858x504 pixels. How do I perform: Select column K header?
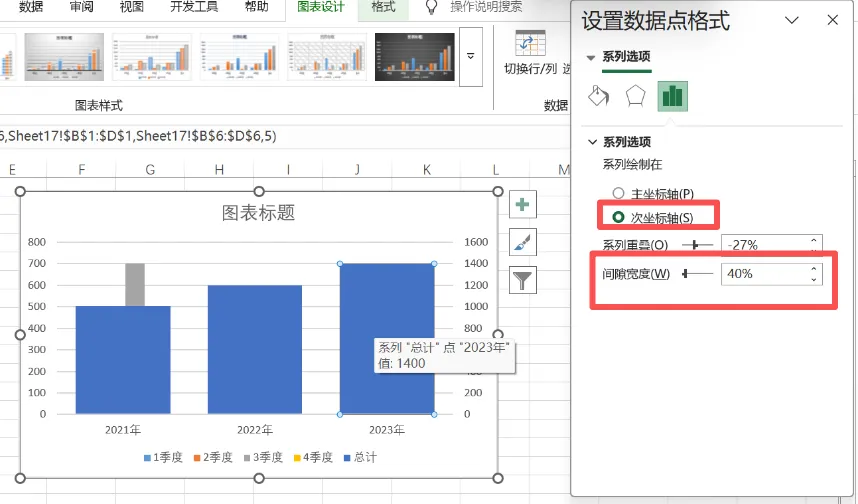pos(426,170)
